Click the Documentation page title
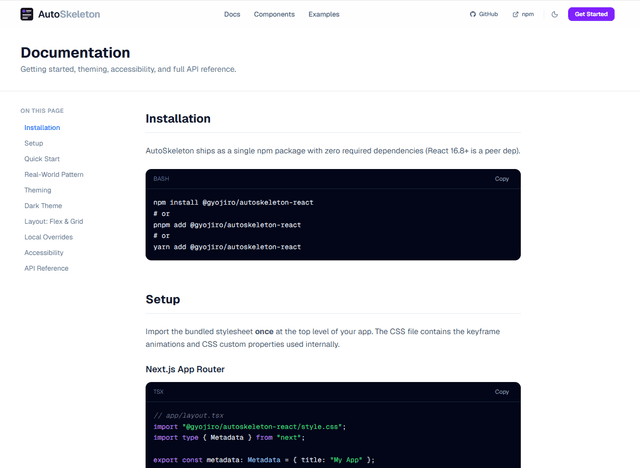The image size is (640, 468). pos(76,53)
